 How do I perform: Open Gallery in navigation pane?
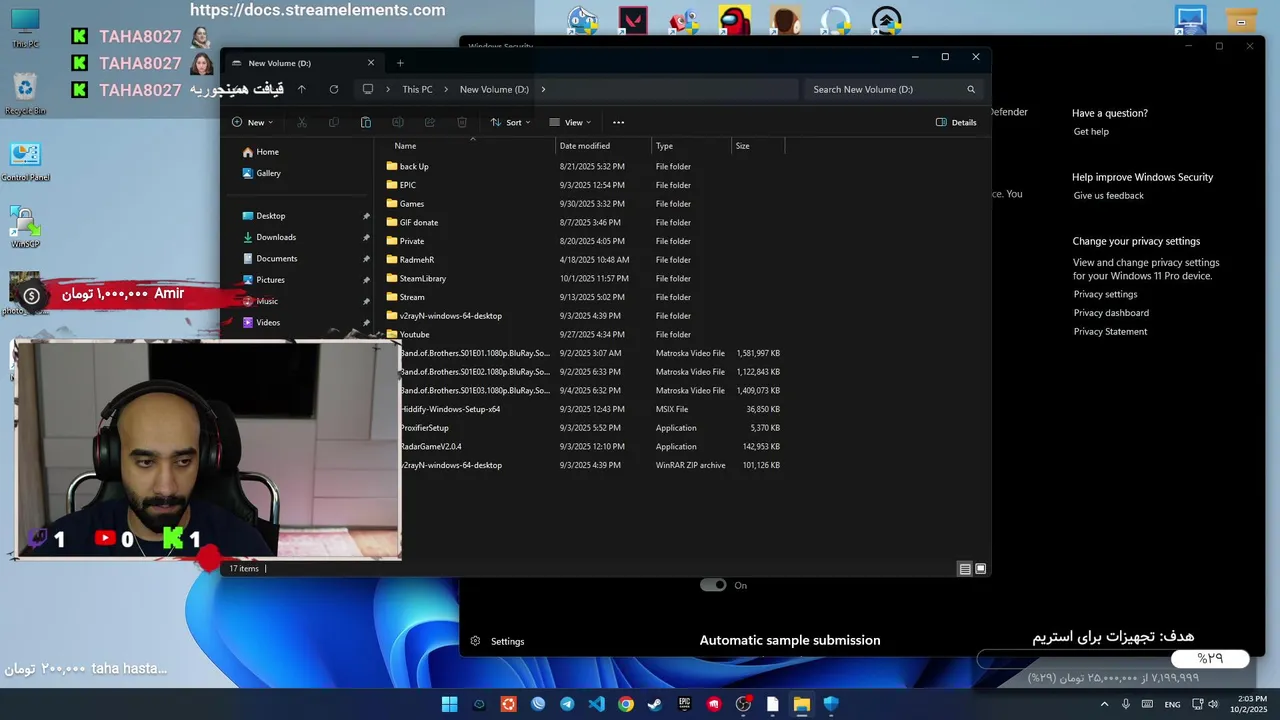point(268,173)
